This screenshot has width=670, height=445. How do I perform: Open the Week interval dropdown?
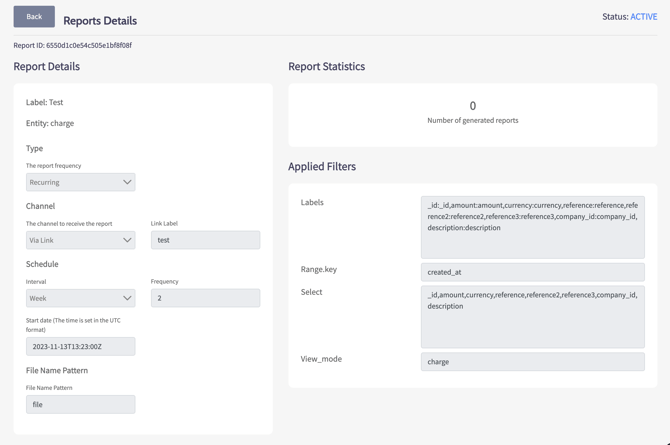click(80, 298)
